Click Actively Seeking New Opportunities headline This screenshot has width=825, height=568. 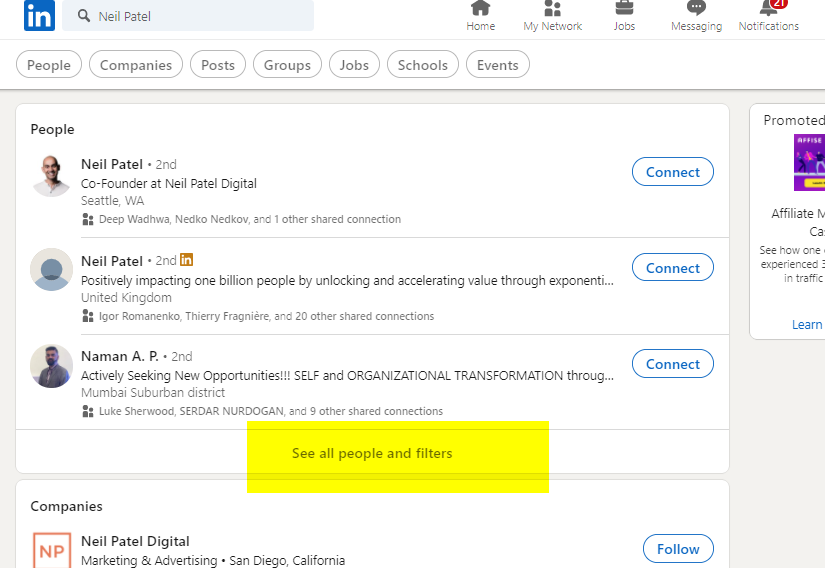pyautogui.click(x=347, y=376)
